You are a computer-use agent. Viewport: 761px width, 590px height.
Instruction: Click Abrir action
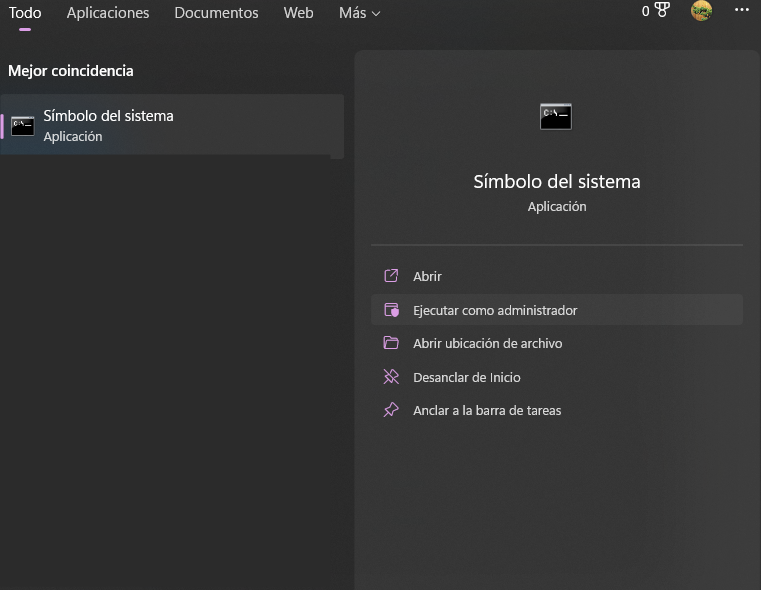(557, 276)
